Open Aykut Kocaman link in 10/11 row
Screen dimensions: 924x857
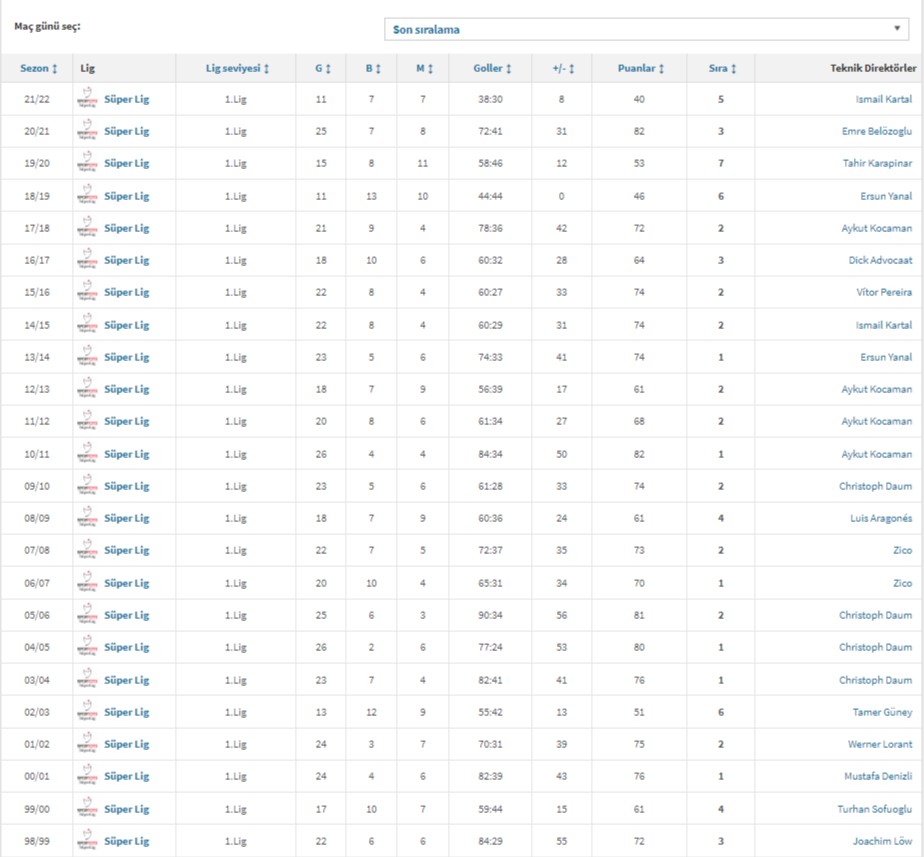click(877, 454)
